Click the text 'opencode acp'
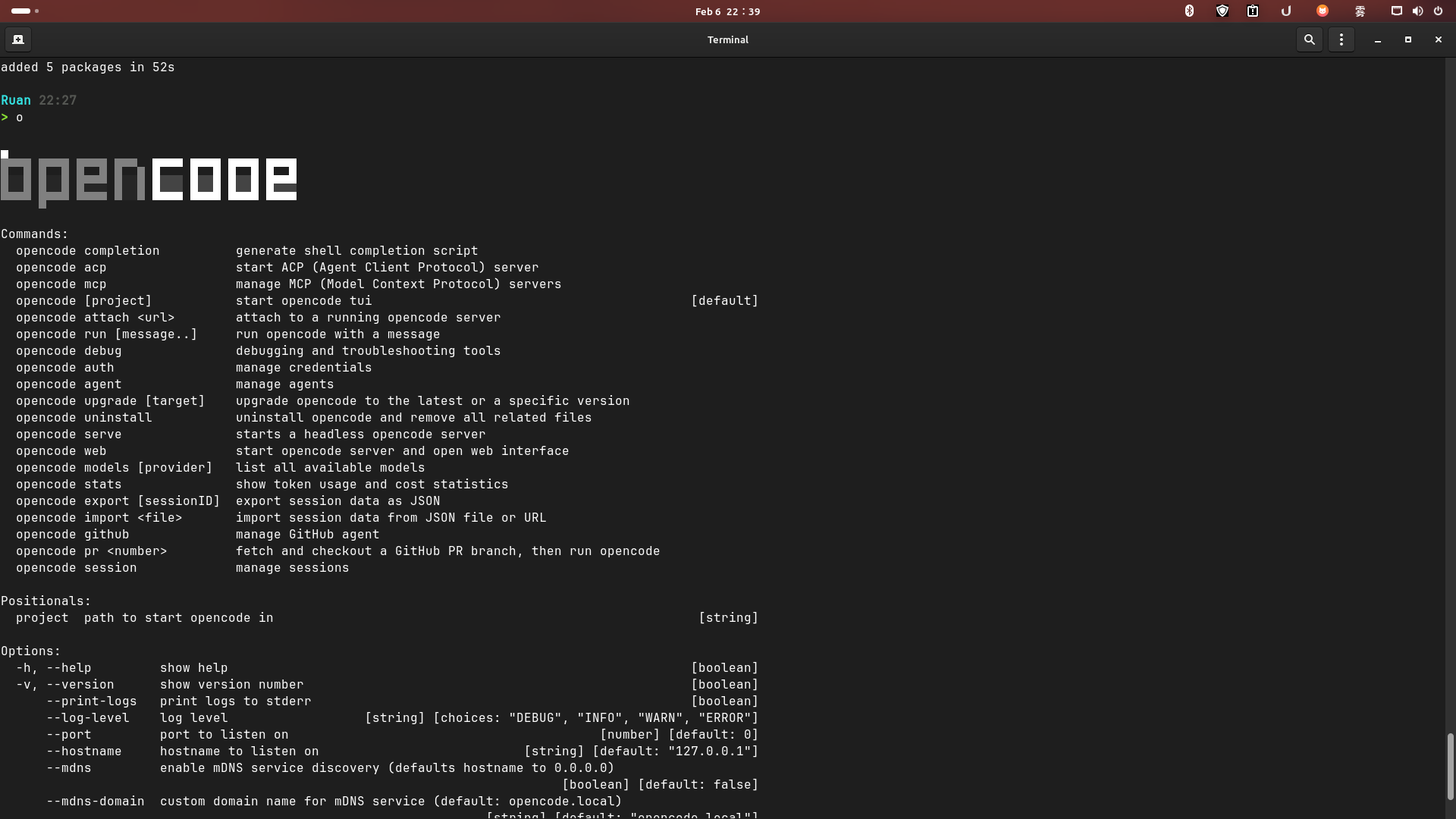Image resolution: width=1456 pixels, height=819 pixels. [x=61, y=268]
